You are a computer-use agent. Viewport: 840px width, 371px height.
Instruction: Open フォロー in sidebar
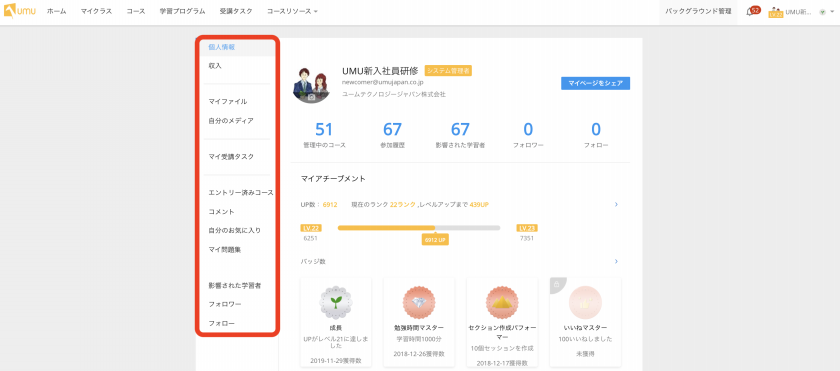pos(221,323)
